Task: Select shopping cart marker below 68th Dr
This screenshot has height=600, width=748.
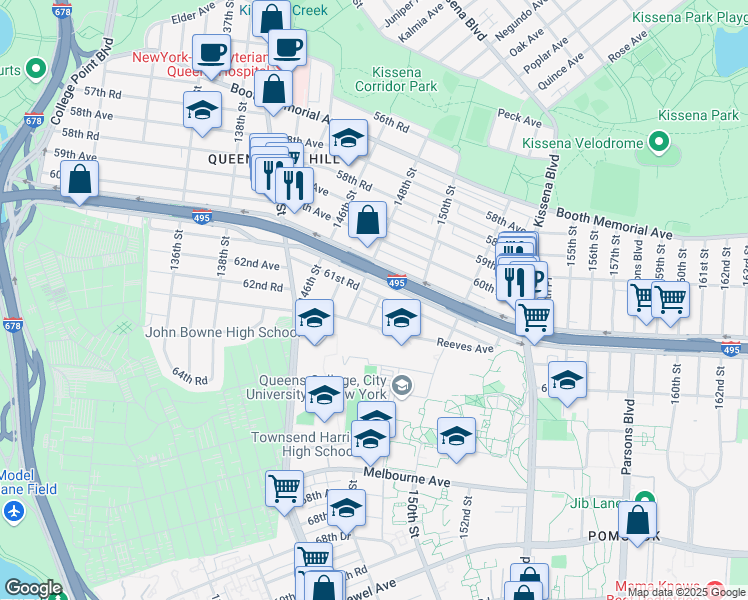Action: [x=313, y=556]
